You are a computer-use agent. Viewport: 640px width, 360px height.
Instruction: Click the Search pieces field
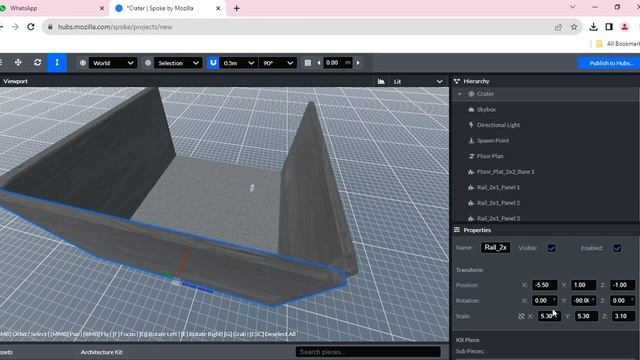[x=368, y=352]
